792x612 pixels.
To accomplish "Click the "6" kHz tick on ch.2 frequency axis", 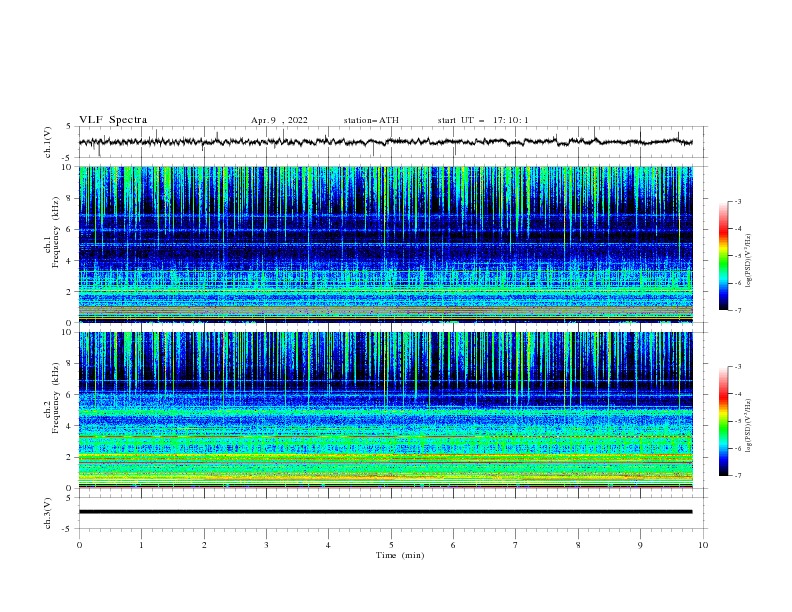I will click(x=70, y=395).
